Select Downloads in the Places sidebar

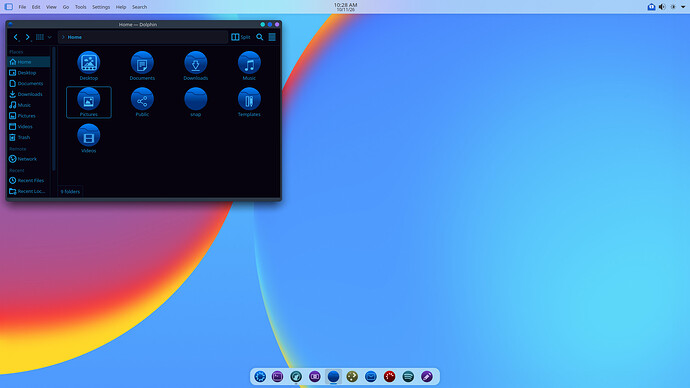pos(29,94)
